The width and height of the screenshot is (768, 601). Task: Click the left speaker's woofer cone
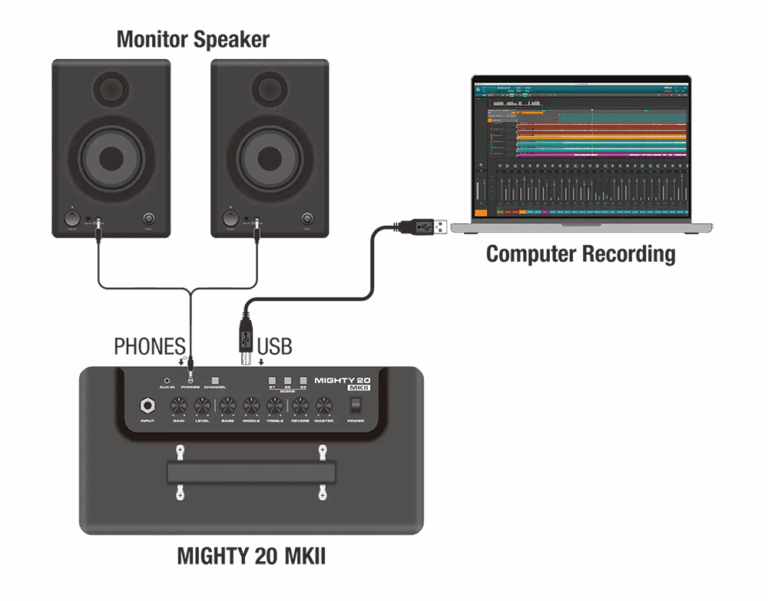pyautogui.click(x=111, y=158)
